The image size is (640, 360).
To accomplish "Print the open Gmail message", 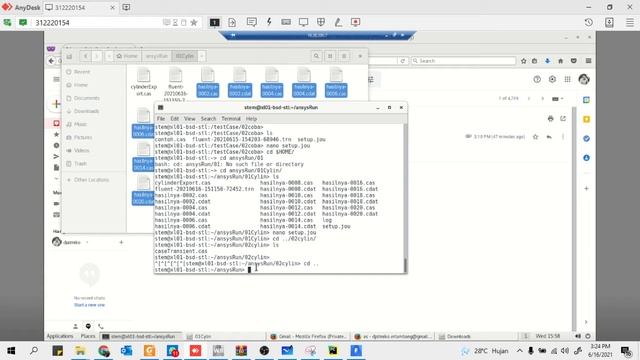I will click(x=550, y=118).
